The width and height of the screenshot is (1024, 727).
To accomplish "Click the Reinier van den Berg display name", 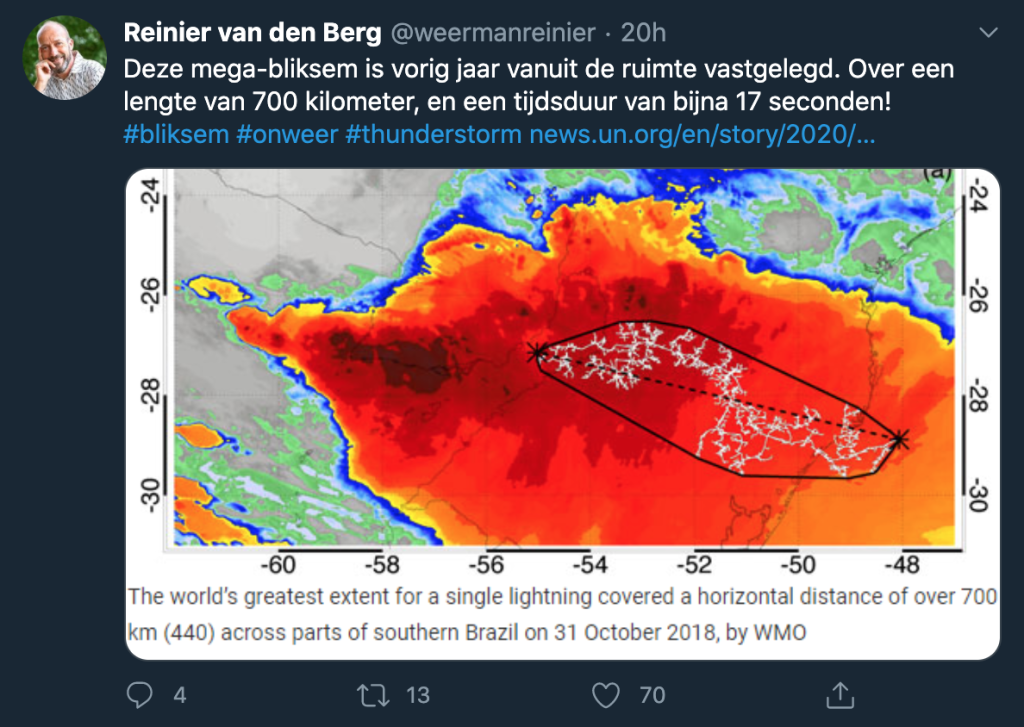I will click(x=252, y=33).
